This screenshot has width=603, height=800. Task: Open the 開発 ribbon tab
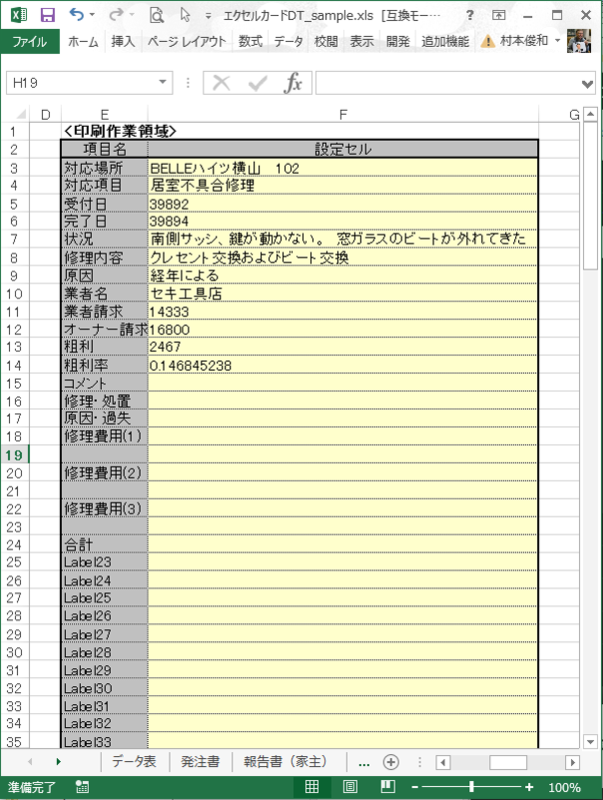pos(398,41)
